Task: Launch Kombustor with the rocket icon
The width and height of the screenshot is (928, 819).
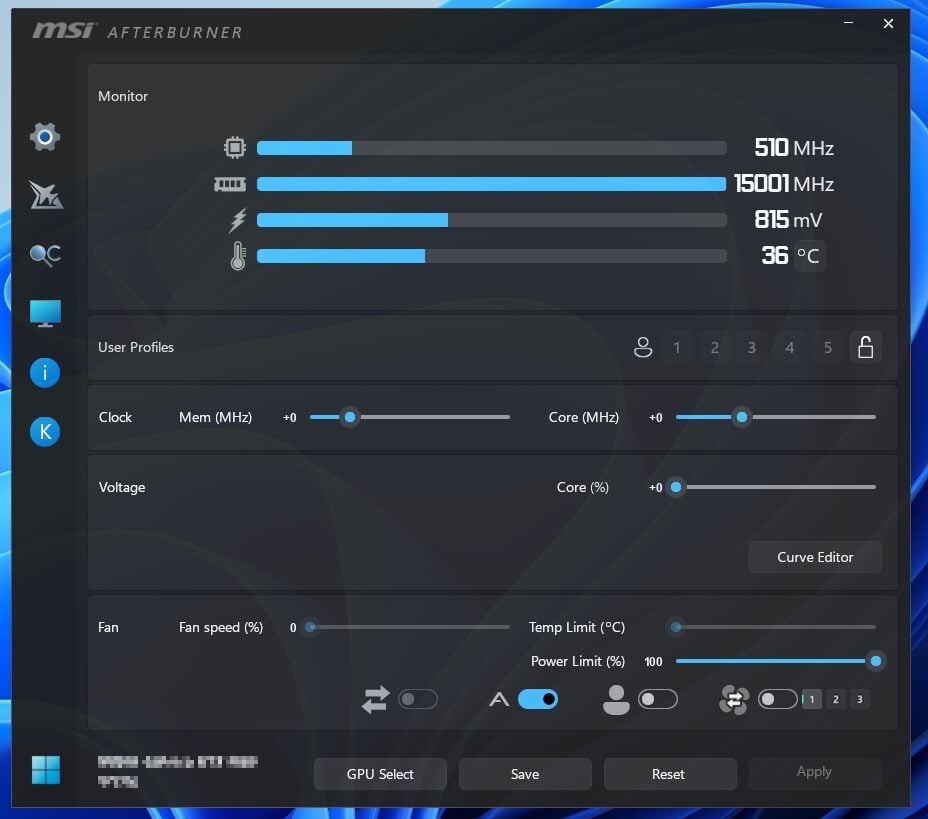Action: 44,195
